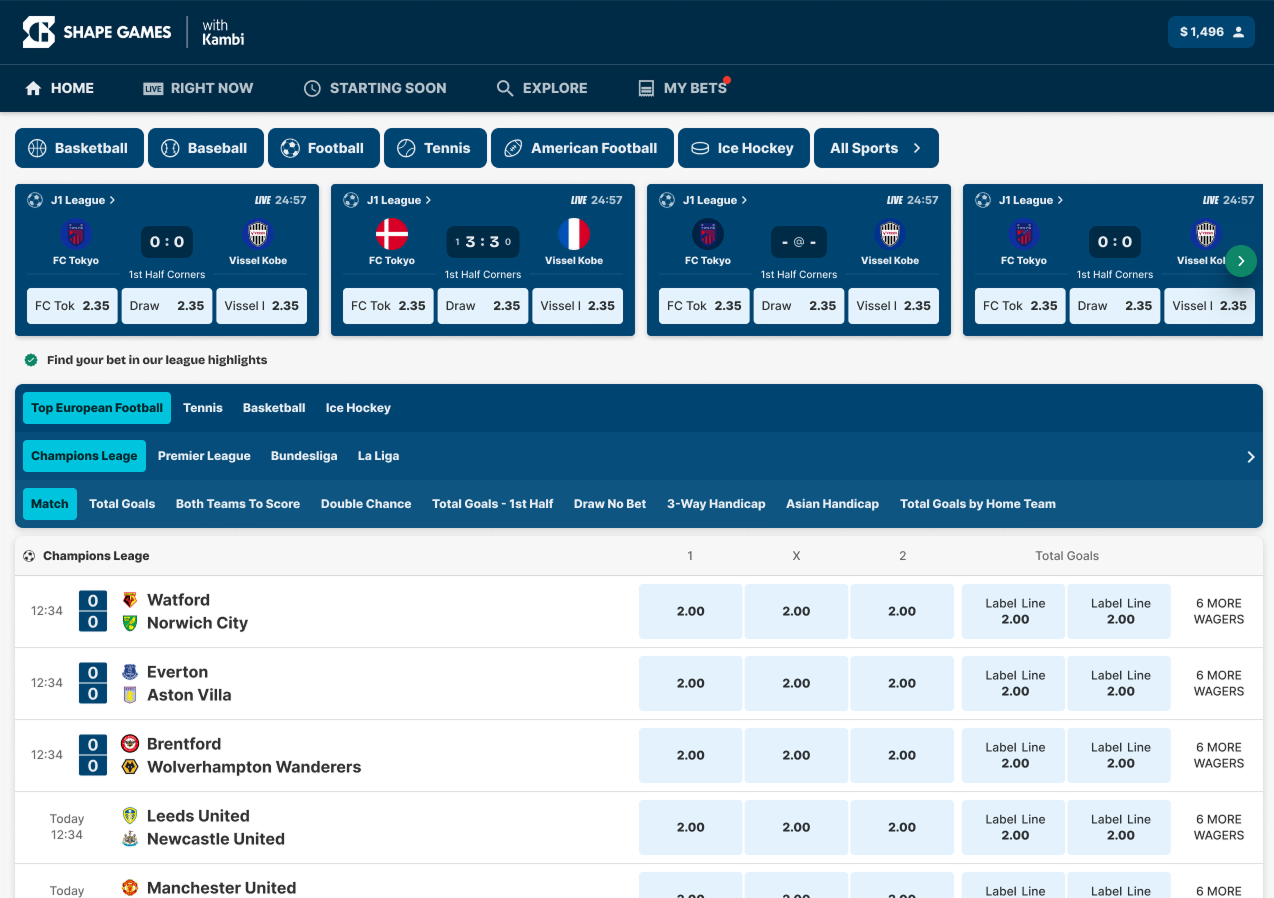
Task: Open the account balance user icon
Action: click(x=1238, y=32)
